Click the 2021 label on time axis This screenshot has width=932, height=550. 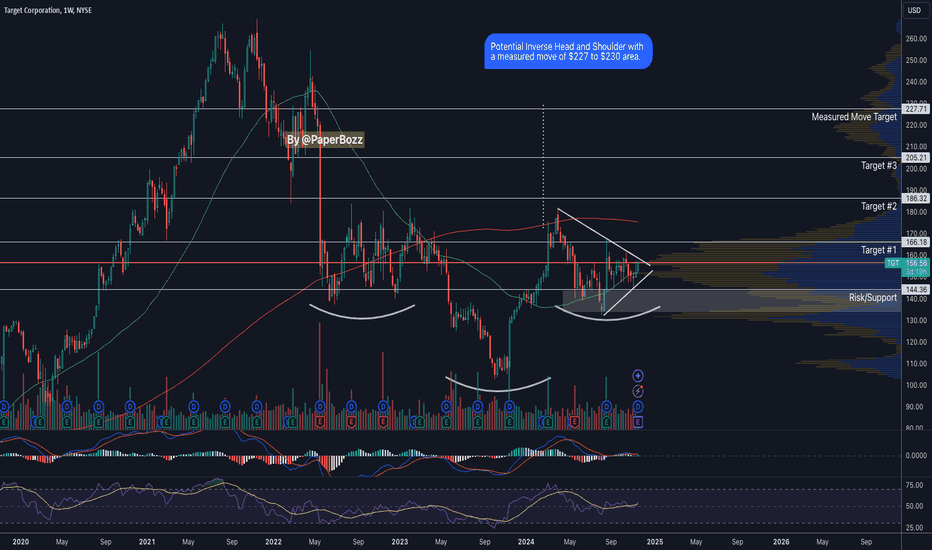click(147, 542)
